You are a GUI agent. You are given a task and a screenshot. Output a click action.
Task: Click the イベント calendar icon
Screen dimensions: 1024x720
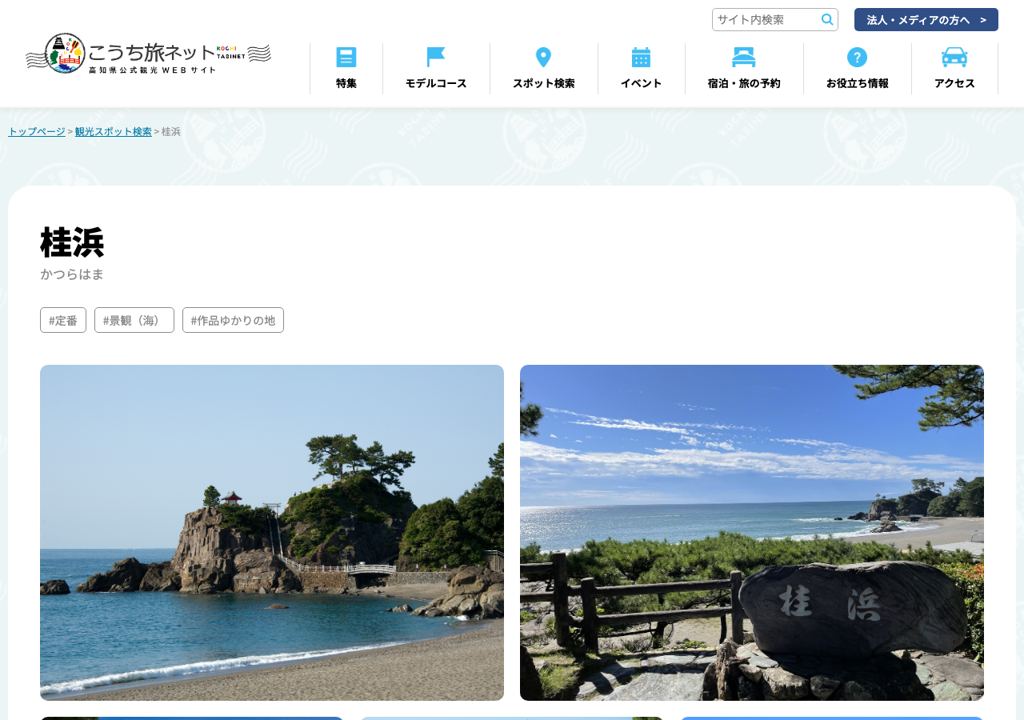641,57
